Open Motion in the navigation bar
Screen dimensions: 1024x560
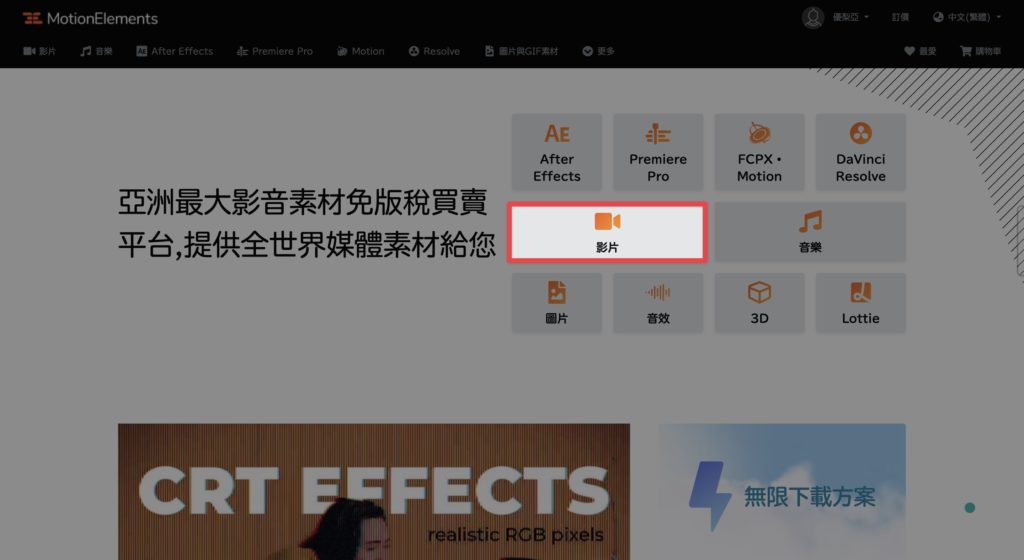(x=360, y=51)
